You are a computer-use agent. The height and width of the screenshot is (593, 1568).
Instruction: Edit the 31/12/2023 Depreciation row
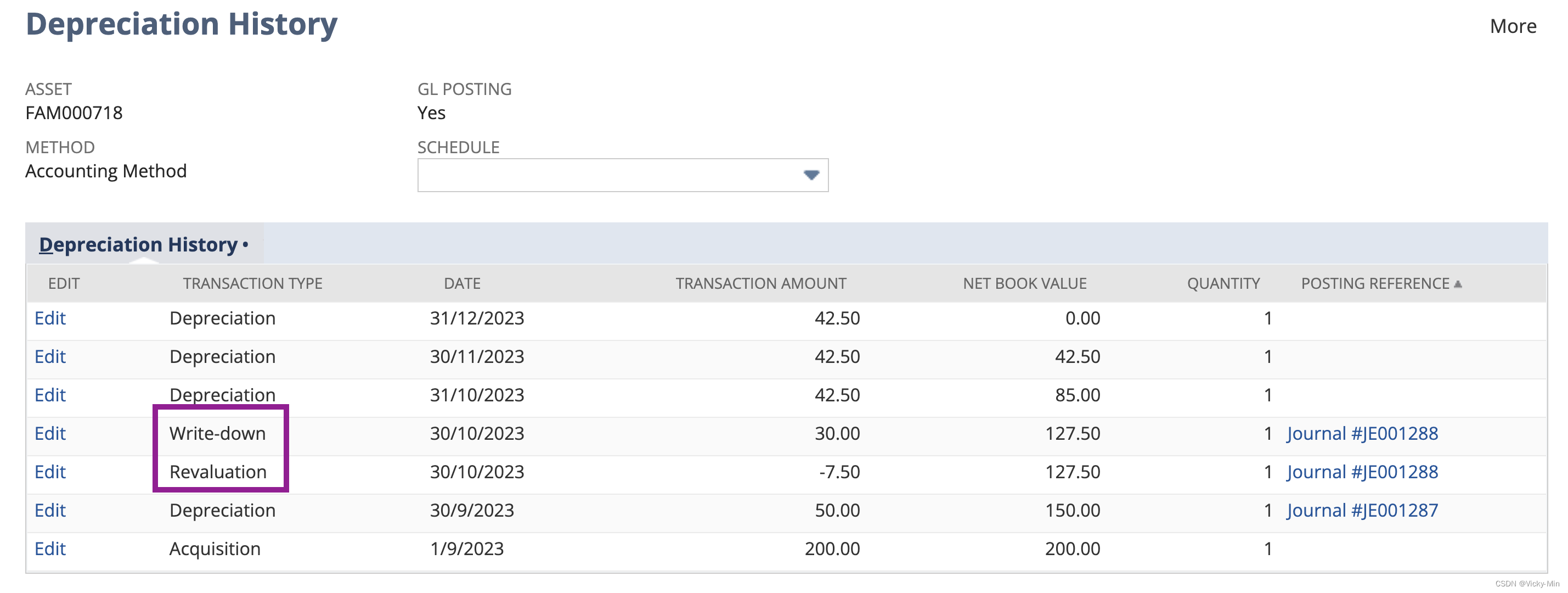tap(50, 318)
